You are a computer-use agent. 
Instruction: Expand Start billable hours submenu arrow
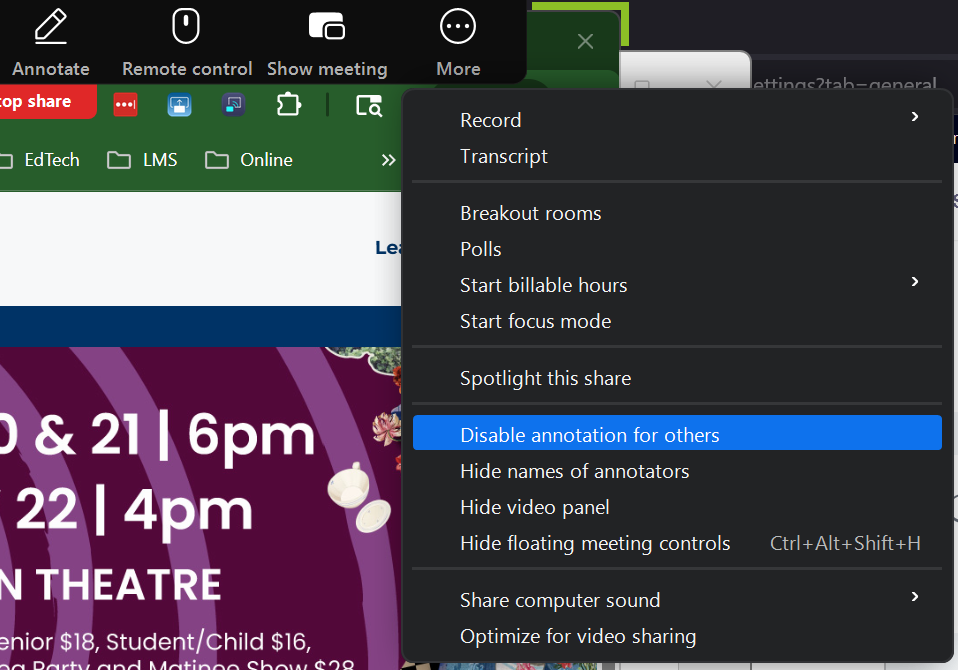click(914, 283)
